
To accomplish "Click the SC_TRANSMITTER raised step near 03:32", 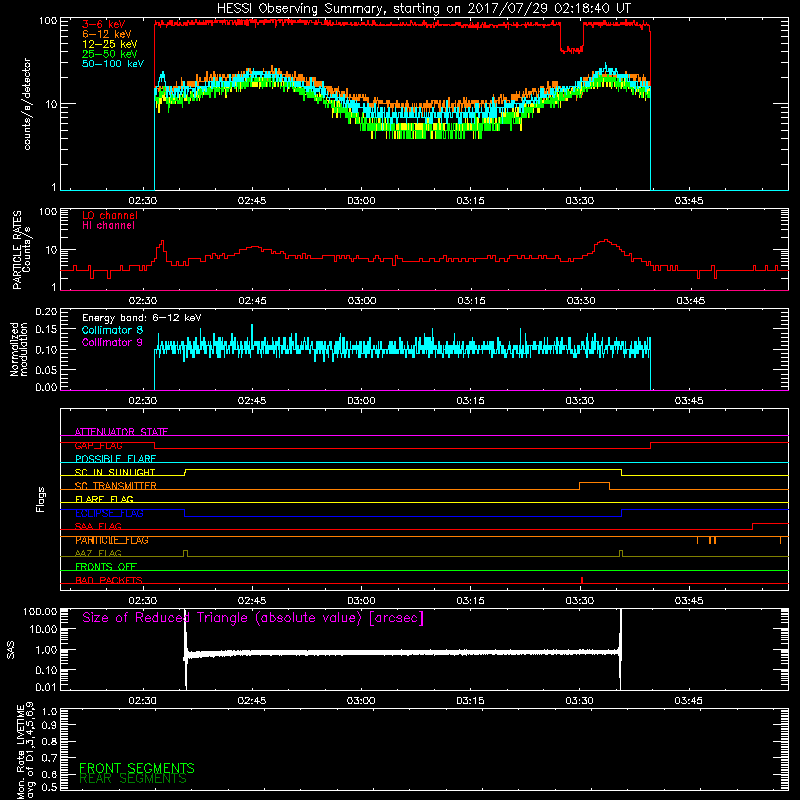I will pyautogui.click(x=594, y=483).
